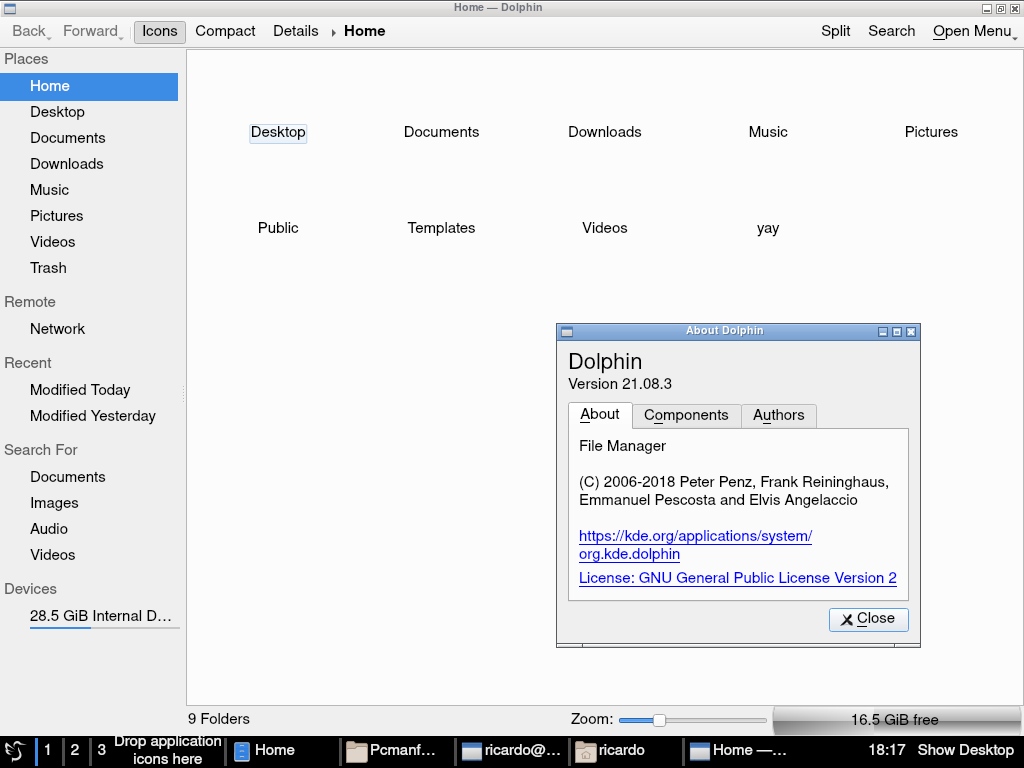1024x768 pixels.
Task: Click the folder icon of the Pcmanf… taskbar entry
Action: click(x=356, y=752)
